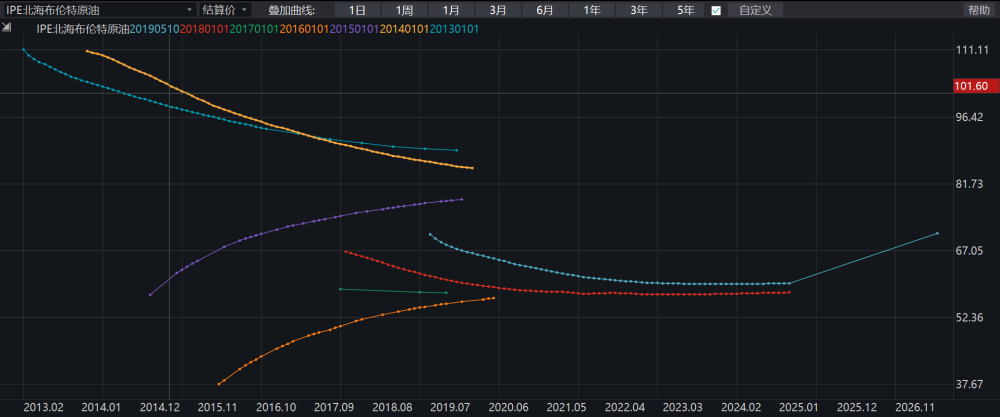
Task: Click the last point of the 20190510 curve
Action: (x=937, y=233)
